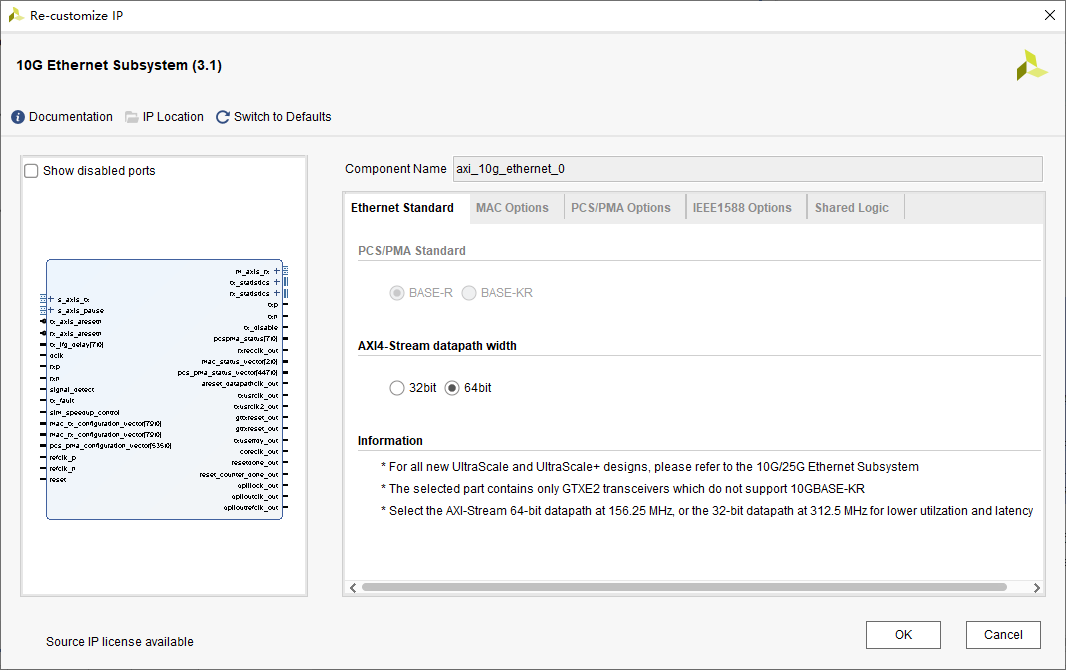Open the Documentation link
Viewport: 1066px width, 670px height.
click(71, 117)
